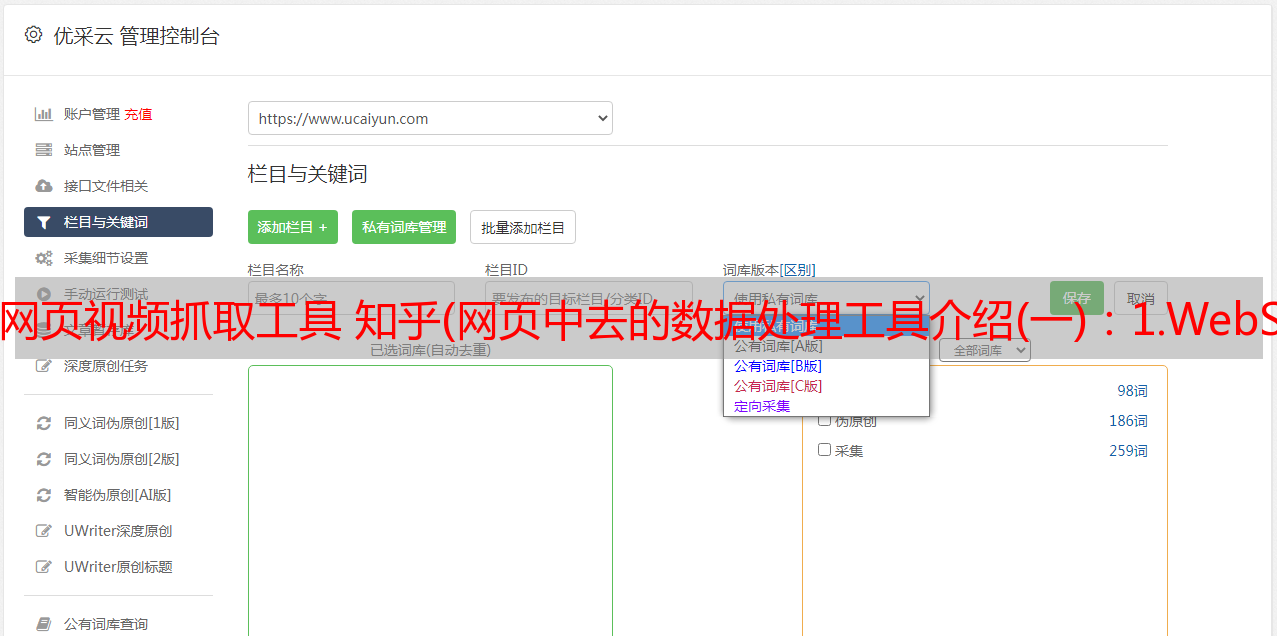1277x636 pixels.
Task: Click edit icon for UWriter深度原创
Action: pyautogui.click(x=43, y=531)
